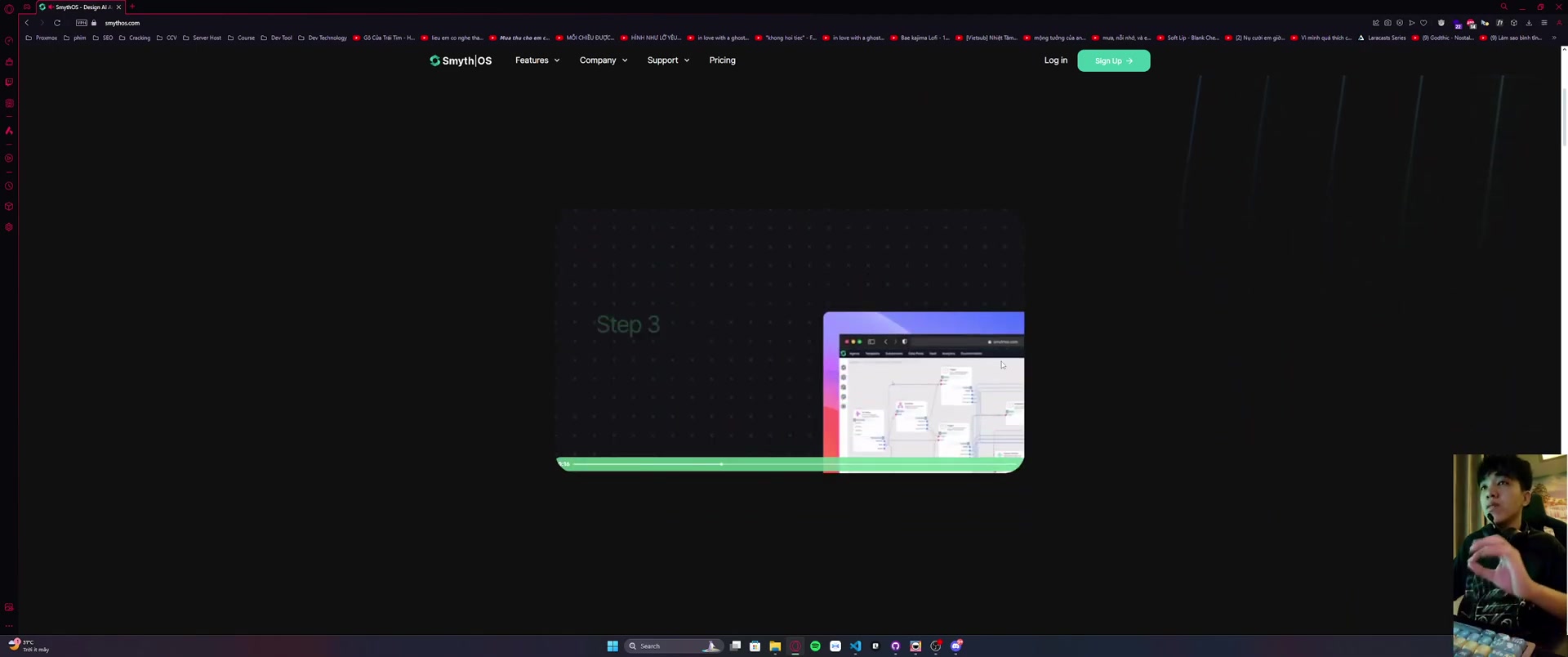1568x657 pixels.
Task: Open the easy setup menu lines icon
Action: 1544,23
